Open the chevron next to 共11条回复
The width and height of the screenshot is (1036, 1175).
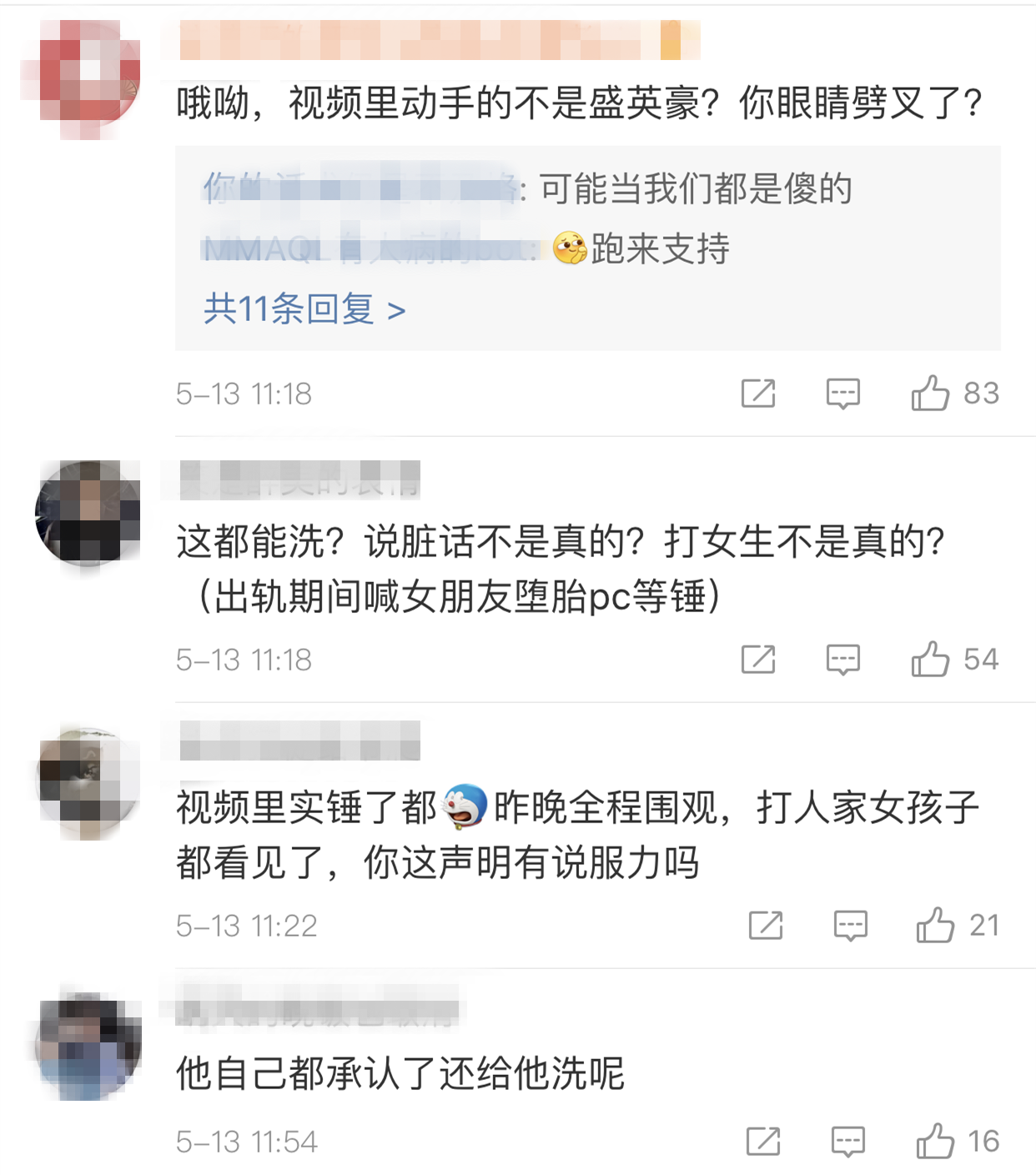[x=396, y=311]
